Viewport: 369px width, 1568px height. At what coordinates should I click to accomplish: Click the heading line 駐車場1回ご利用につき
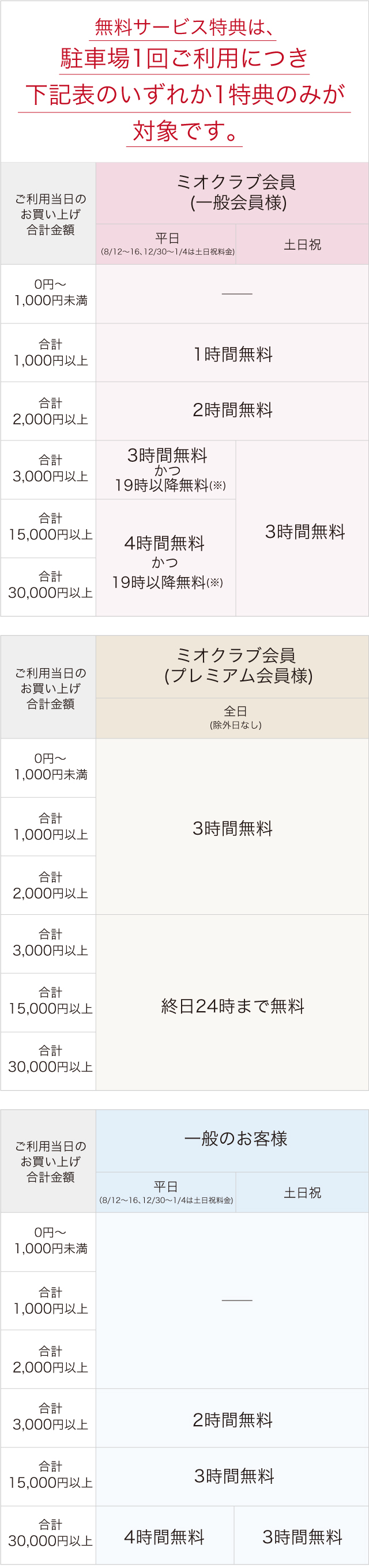(184, 59)
